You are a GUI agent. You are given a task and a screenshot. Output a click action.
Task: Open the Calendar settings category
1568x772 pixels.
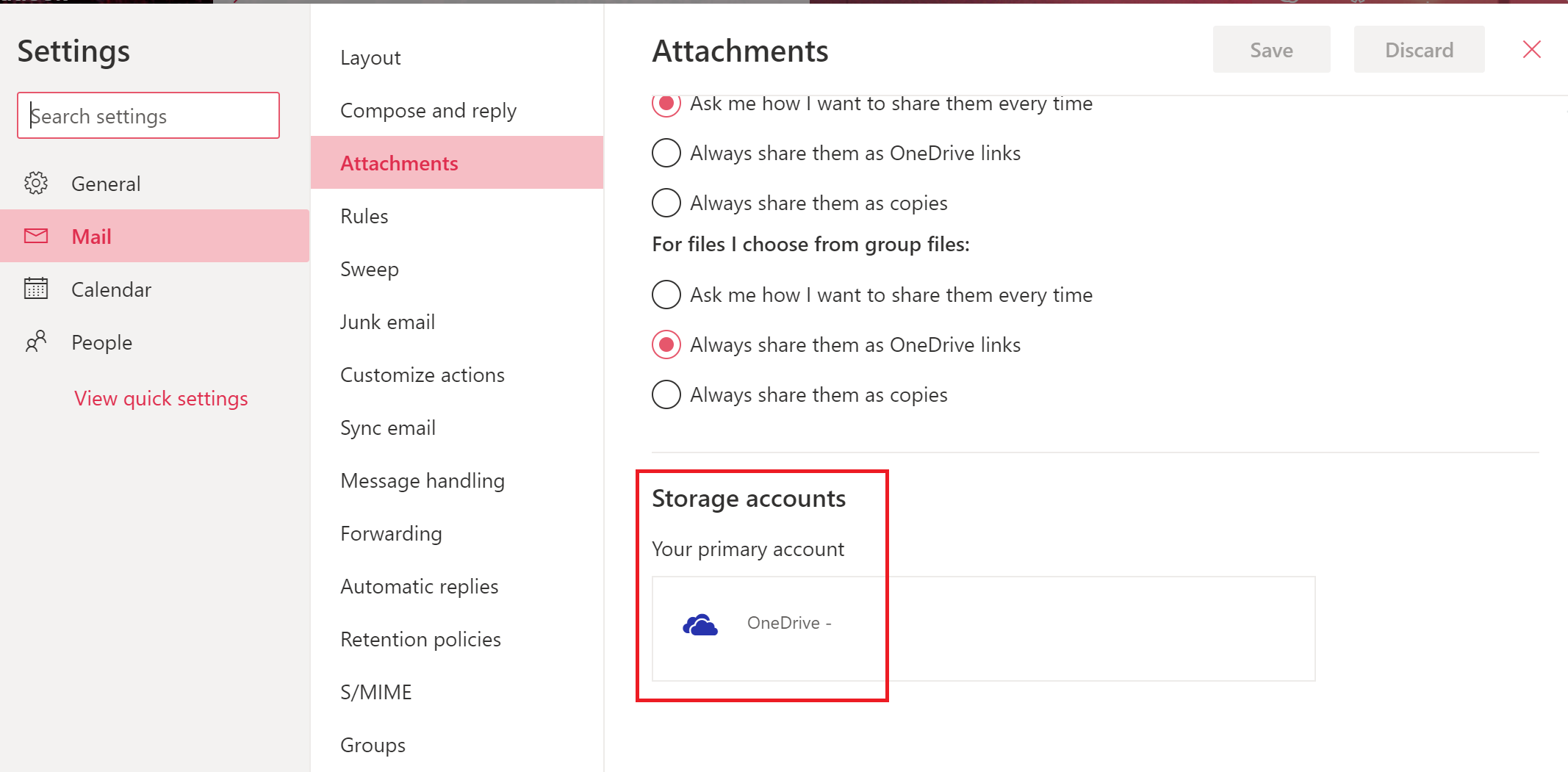111,289
